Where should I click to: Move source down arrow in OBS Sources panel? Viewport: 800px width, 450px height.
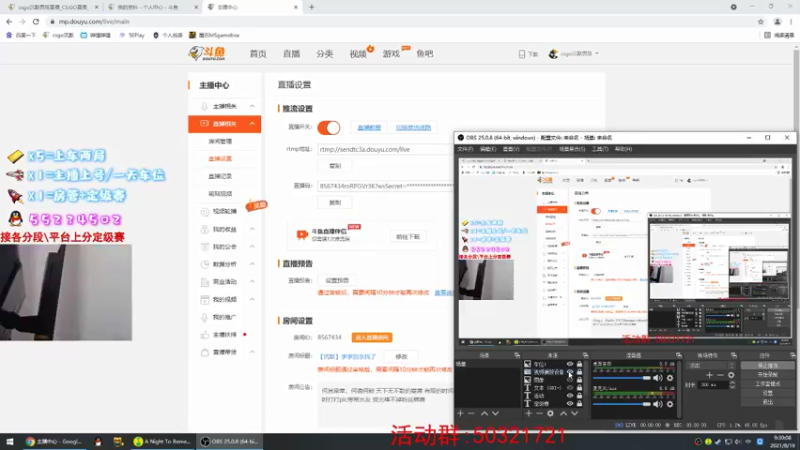click(574, 413)
